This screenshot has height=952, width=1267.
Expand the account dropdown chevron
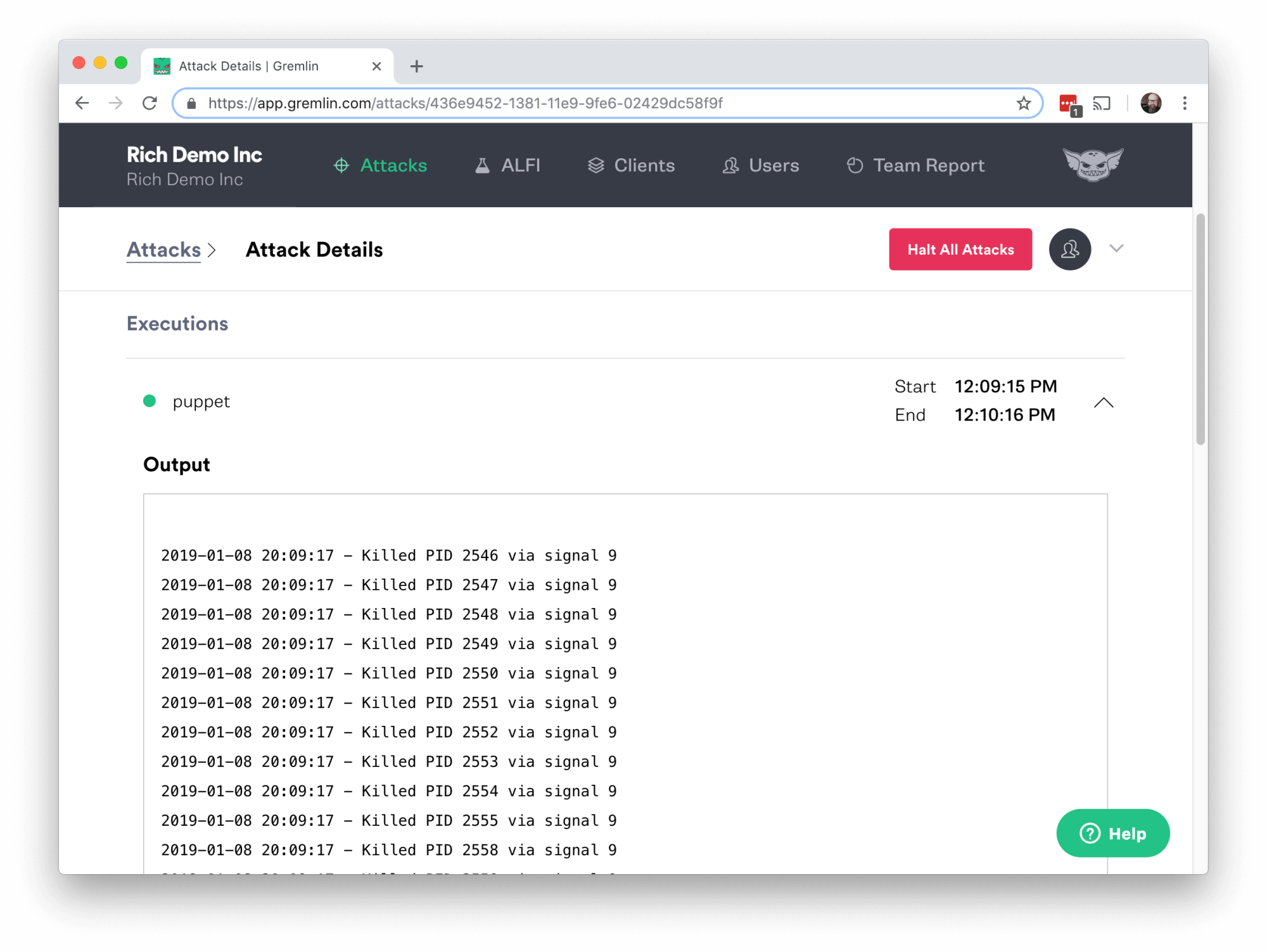pyautogui.click(x=1116, y=248)
